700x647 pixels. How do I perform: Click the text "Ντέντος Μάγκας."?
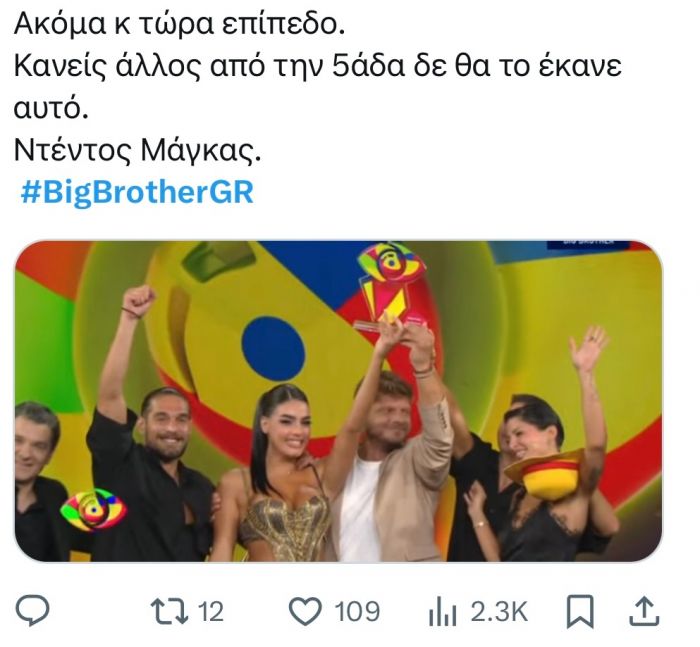pos(138,150)
